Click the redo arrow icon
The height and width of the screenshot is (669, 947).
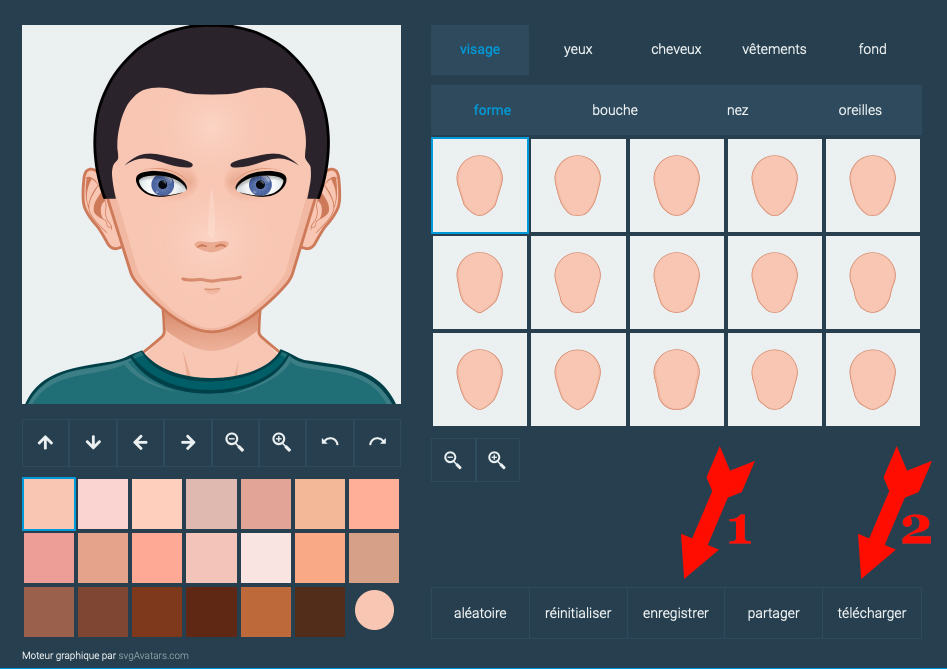377,443
